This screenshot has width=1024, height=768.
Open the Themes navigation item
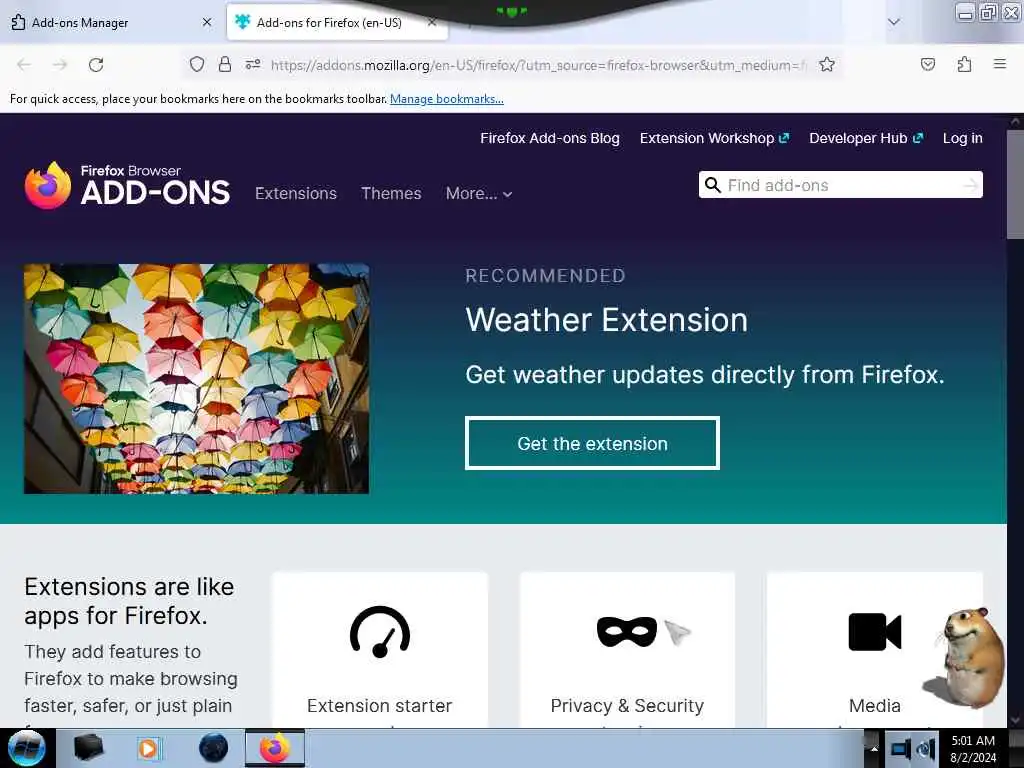(391, 193)
